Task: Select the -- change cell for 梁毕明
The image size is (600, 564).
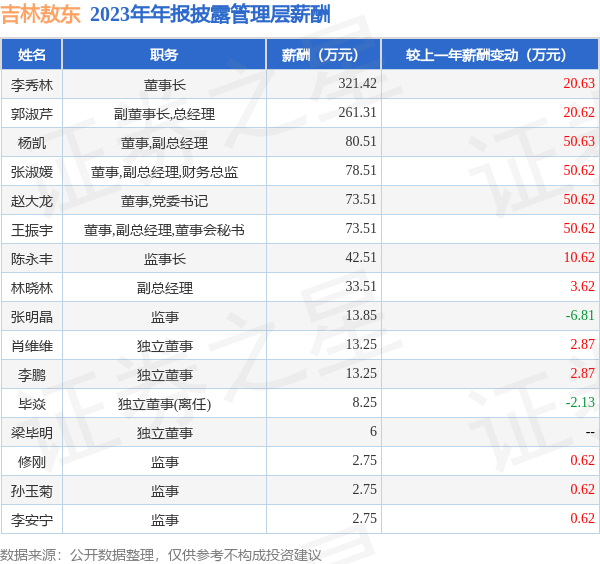Action: (x=590, y=432)
